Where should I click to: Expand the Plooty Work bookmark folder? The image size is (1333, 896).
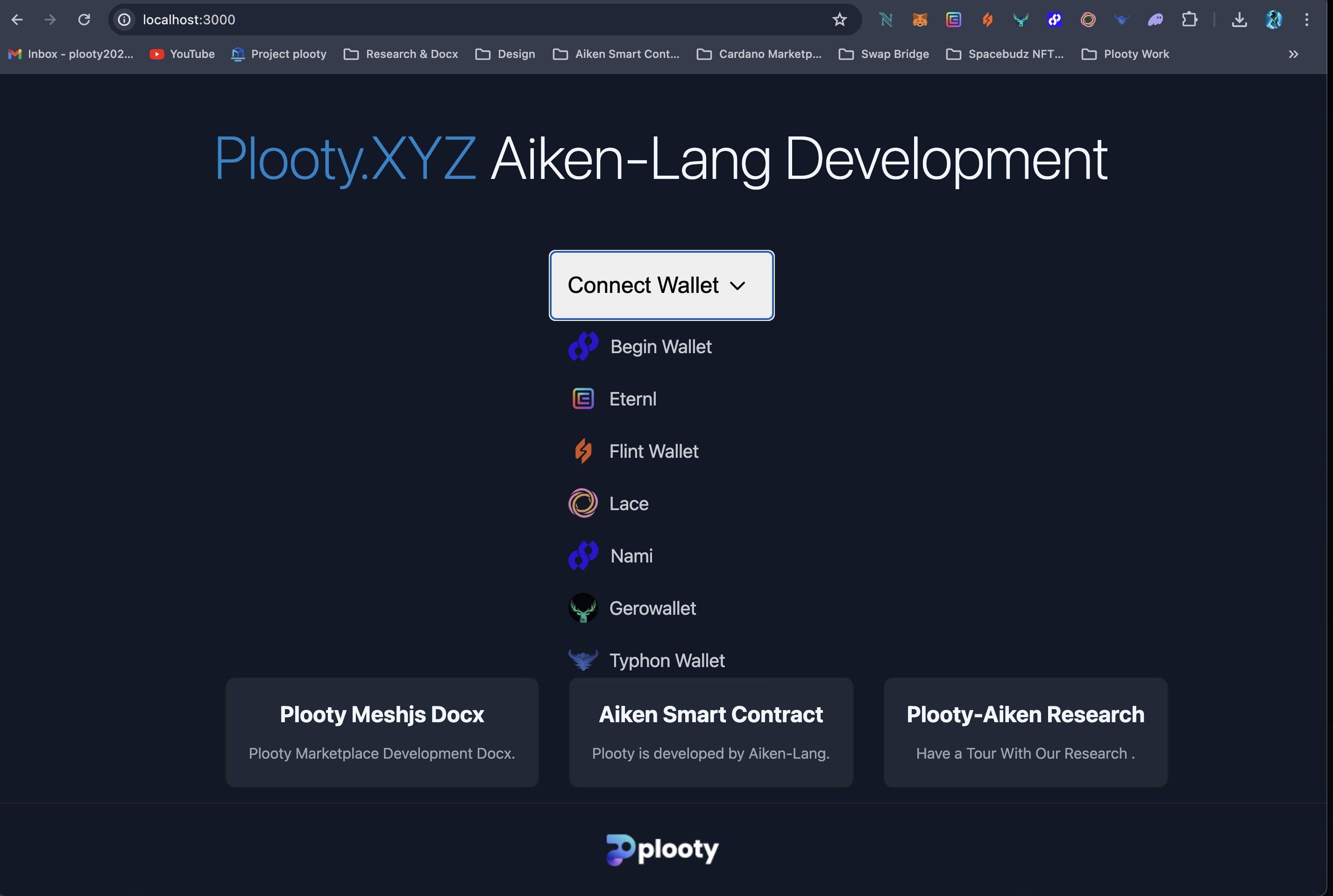pyautogui.click(x=1125, y=54)
